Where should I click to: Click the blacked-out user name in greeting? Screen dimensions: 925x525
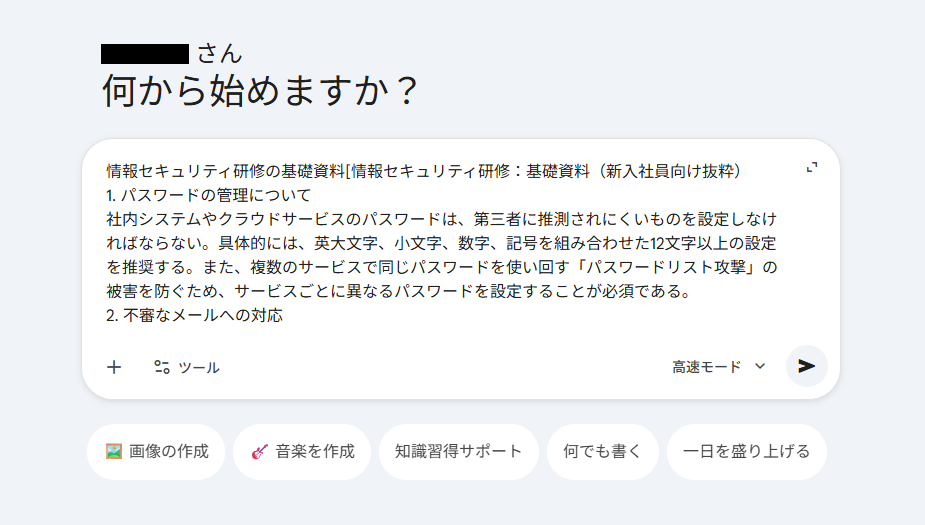click(145, 54)
